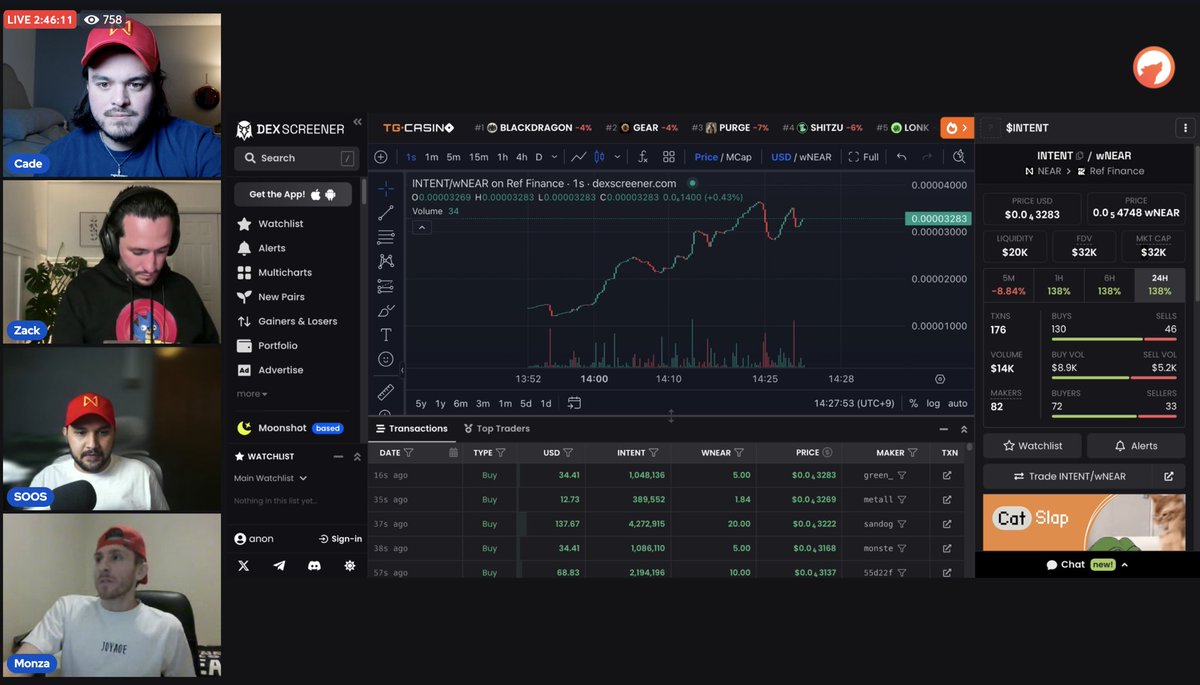Select the crosshair cursor tool
The height and width of the screenshot is (685, 1200).
pyautogui.click(x=386, y=188)
